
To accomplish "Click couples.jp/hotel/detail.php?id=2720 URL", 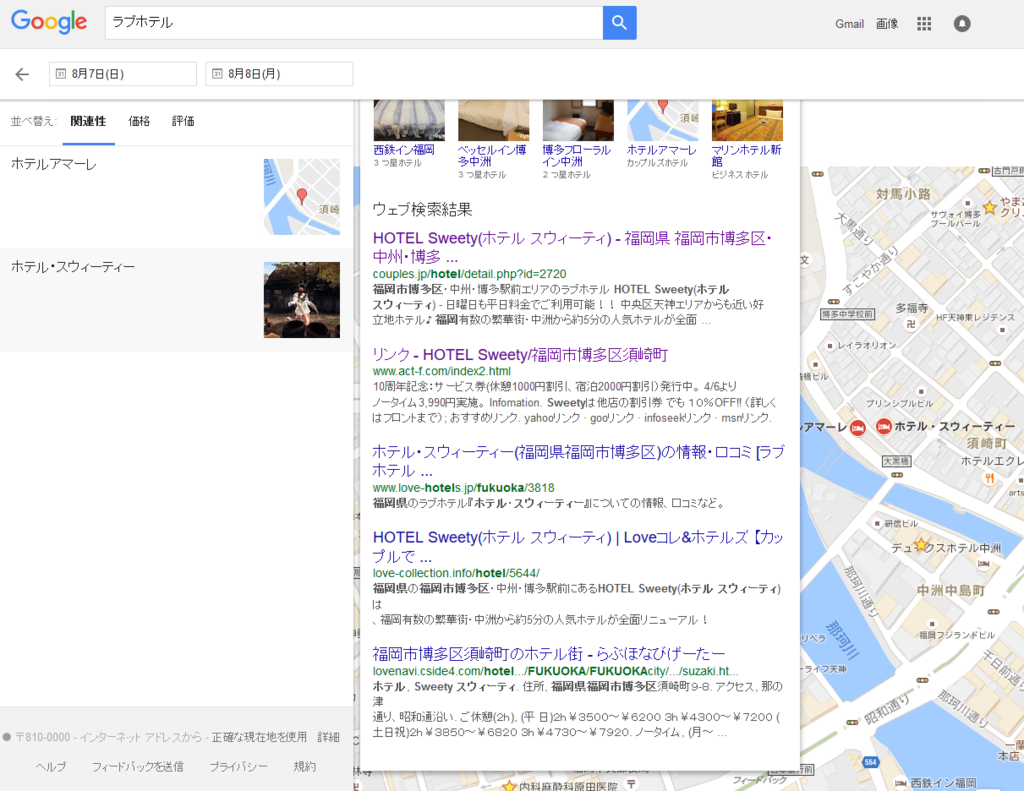I will [470, 274].
